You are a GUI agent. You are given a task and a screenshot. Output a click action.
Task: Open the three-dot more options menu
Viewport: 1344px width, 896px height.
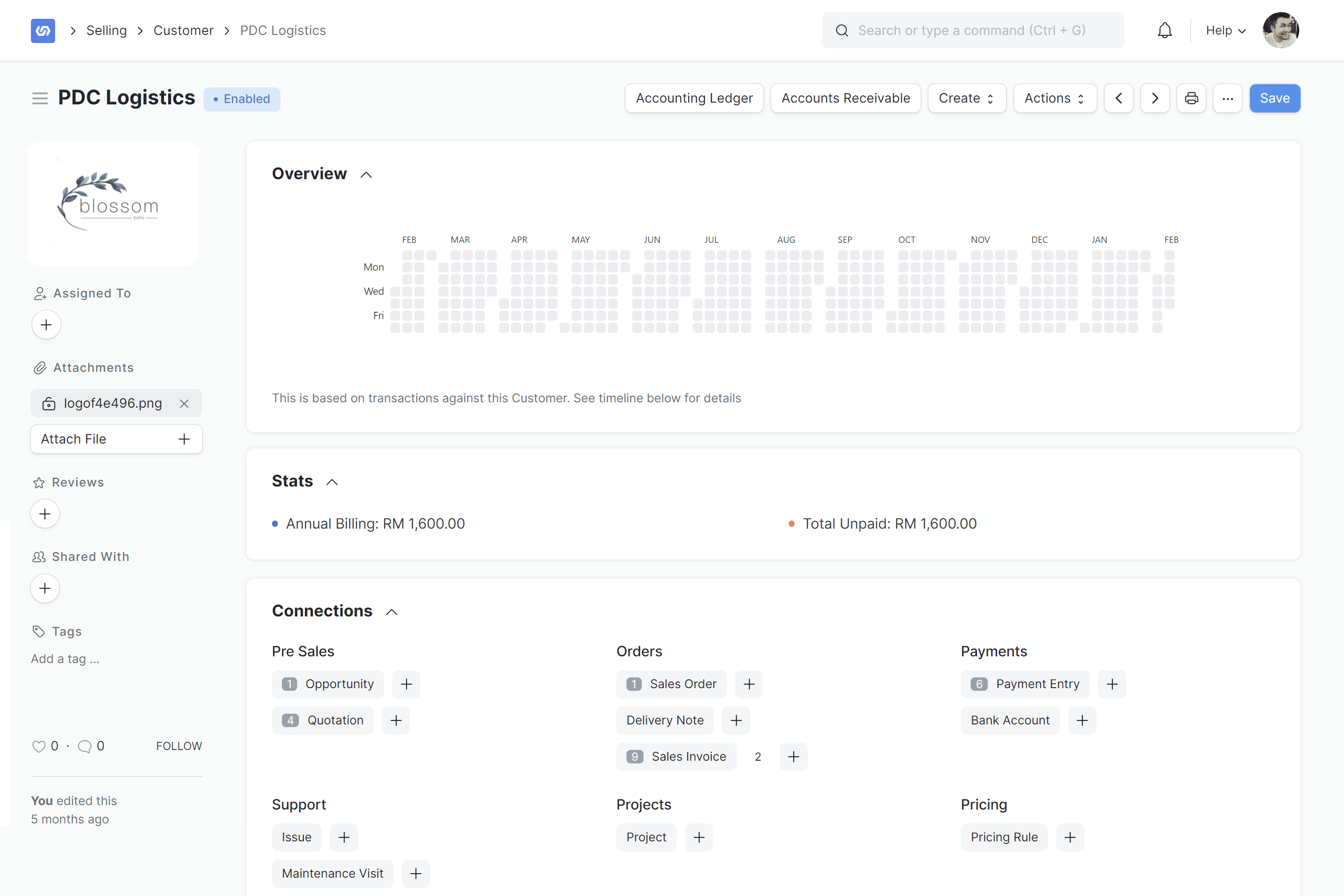(x=1227, y=98)
